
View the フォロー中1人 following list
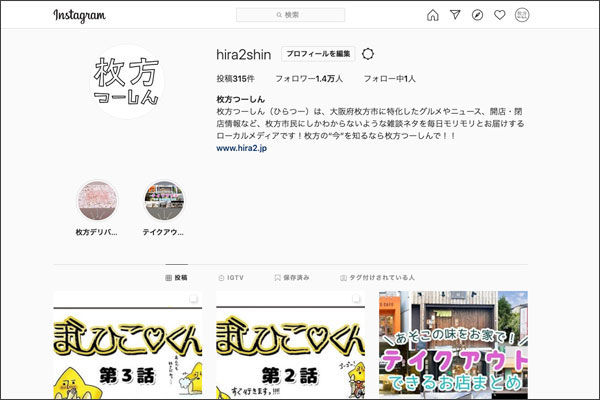point(389,78)
